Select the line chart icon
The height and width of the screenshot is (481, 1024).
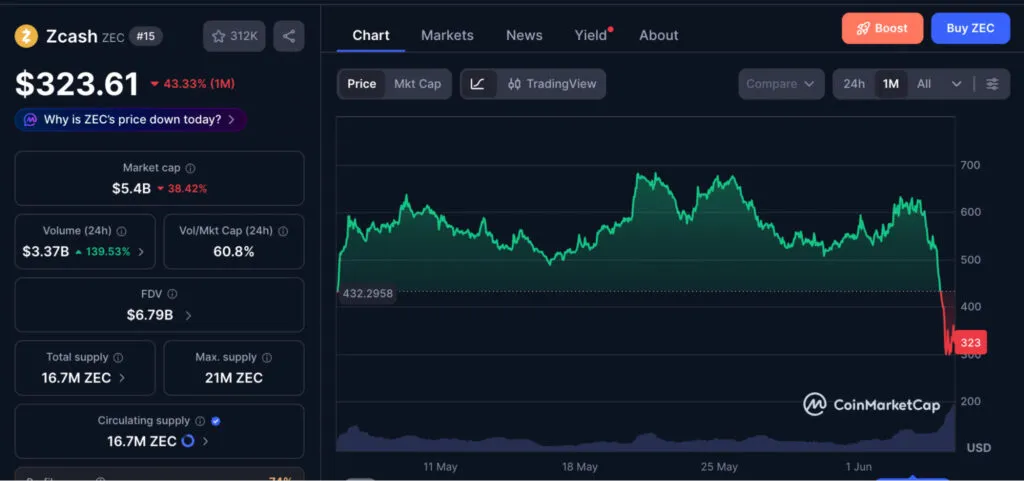(477, 84)
